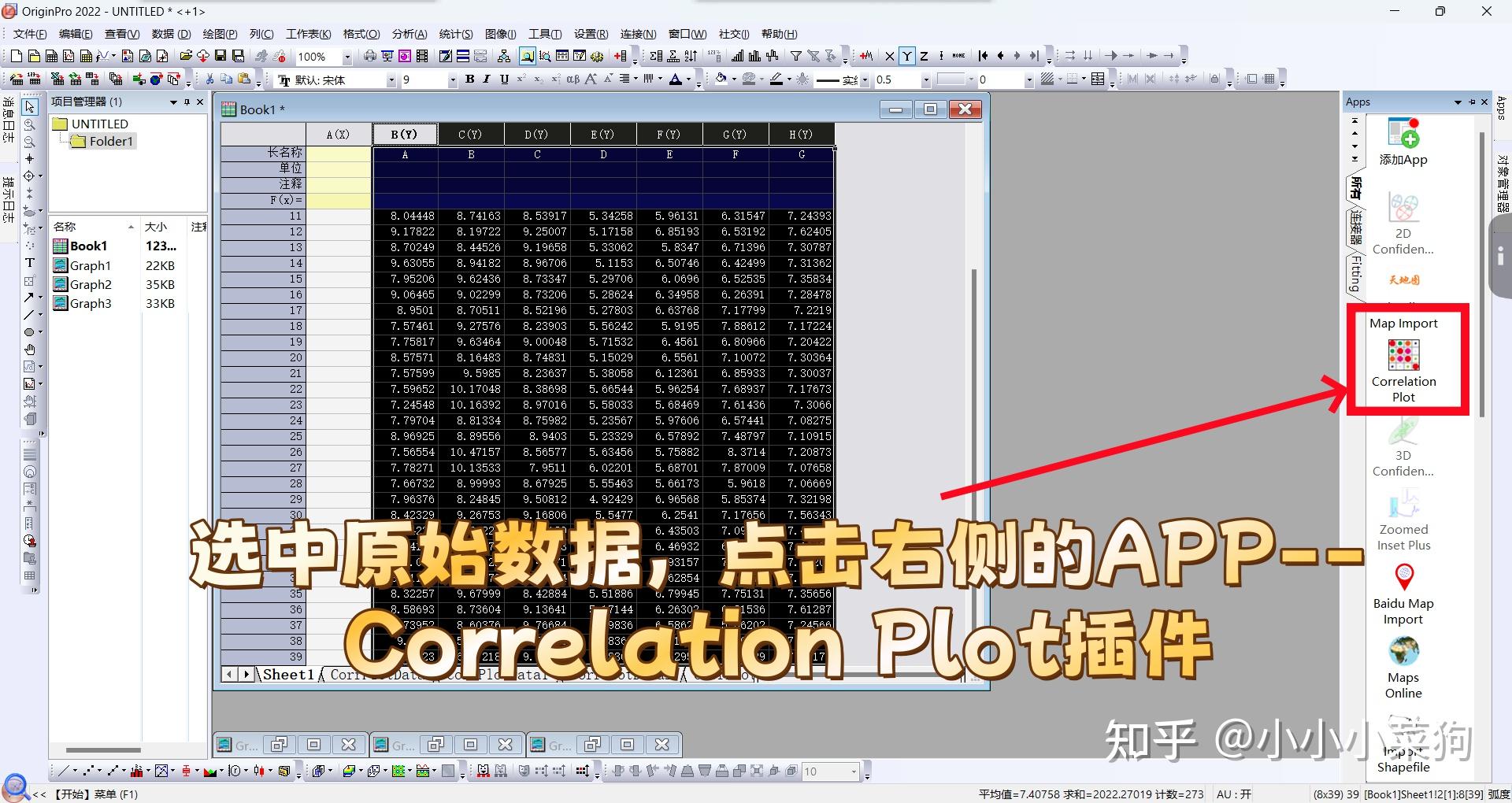Switch to the Sheet1 worksheet tab
The height and width of the screenshot is (803, 1512).
point(287,675)
